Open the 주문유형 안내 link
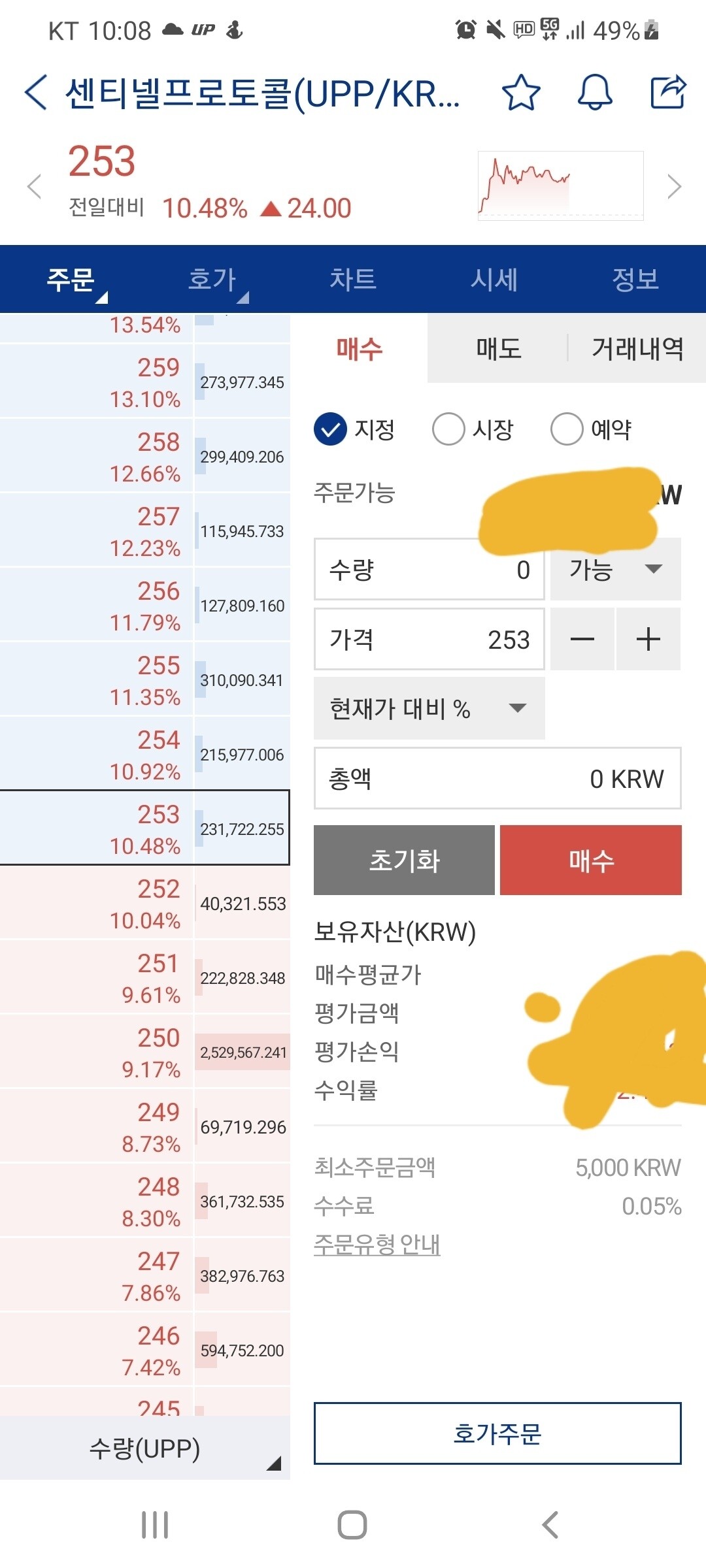 [377, 1243]
